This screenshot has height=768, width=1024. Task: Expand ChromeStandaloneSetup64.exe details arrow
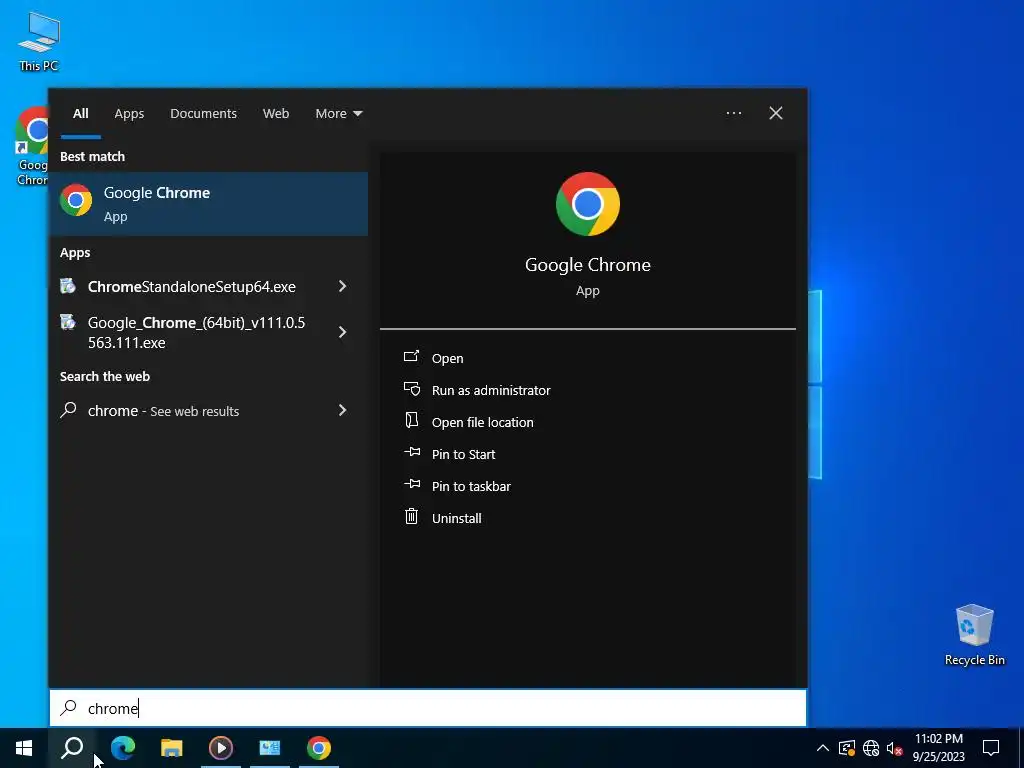click(342, 286)
